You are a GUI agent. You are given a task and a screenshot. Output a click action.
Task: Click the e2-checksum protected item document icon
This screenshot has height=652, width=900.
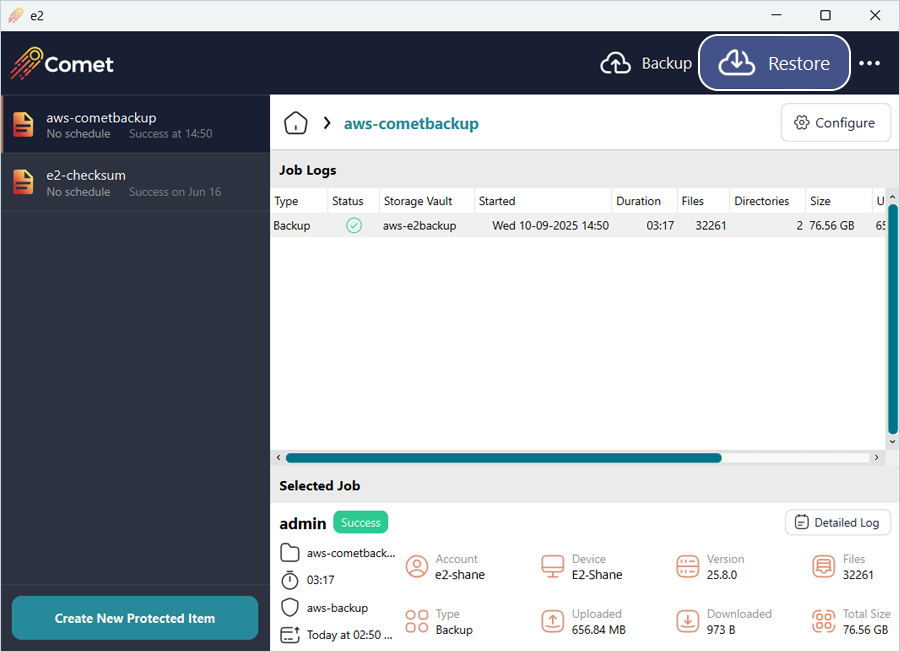click(x=24, y=182)
